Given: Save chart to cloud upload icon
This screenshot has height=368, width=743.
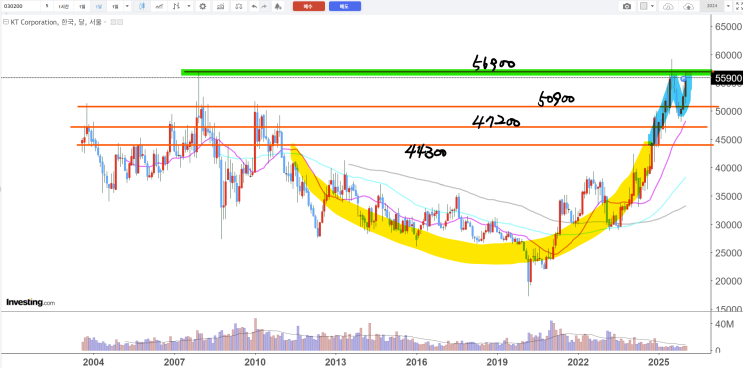Looking at the screenshot, I should [688, 6].
